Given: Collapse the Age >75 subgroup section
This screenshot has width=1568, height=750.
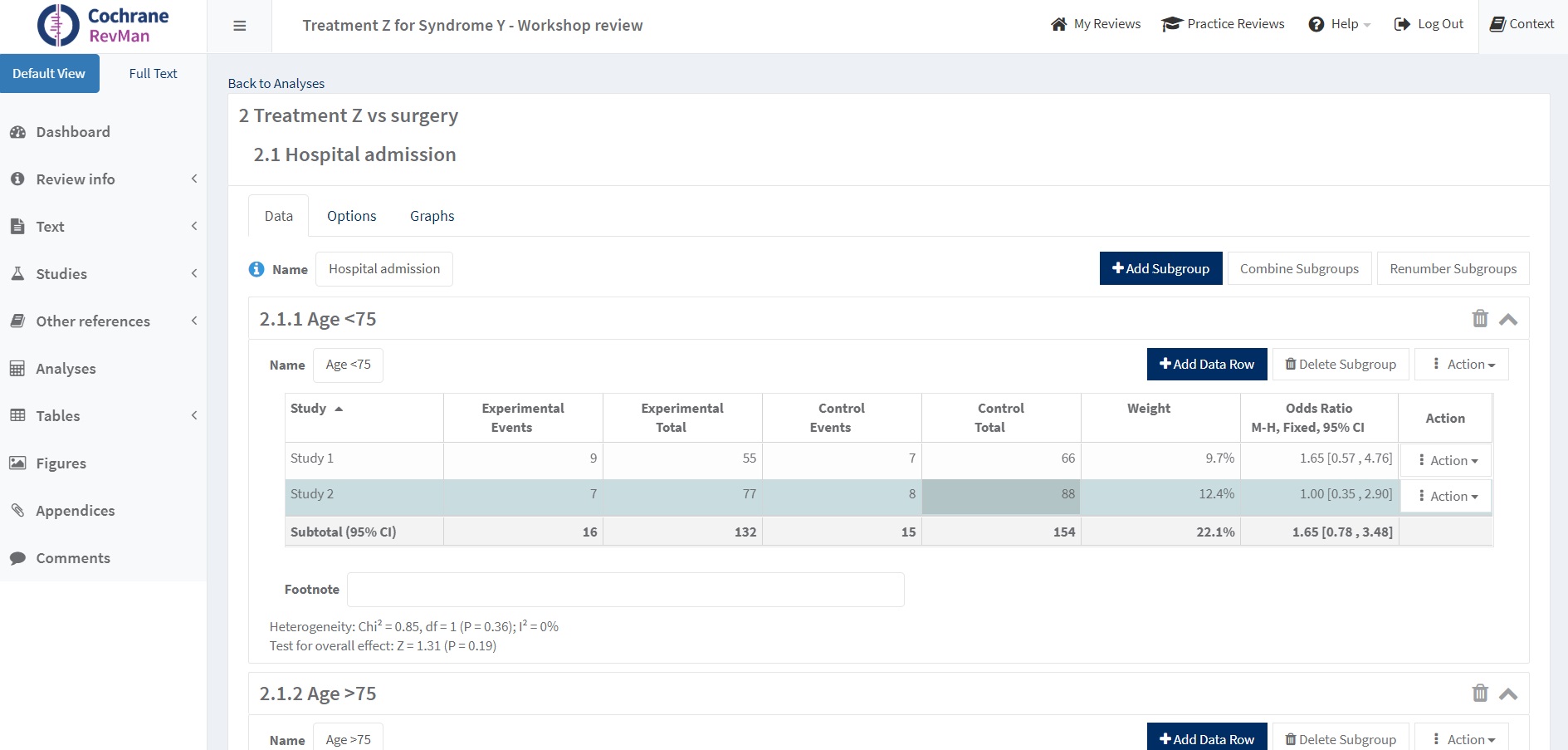Looking at the screenshot, I should click(1508, 694).
